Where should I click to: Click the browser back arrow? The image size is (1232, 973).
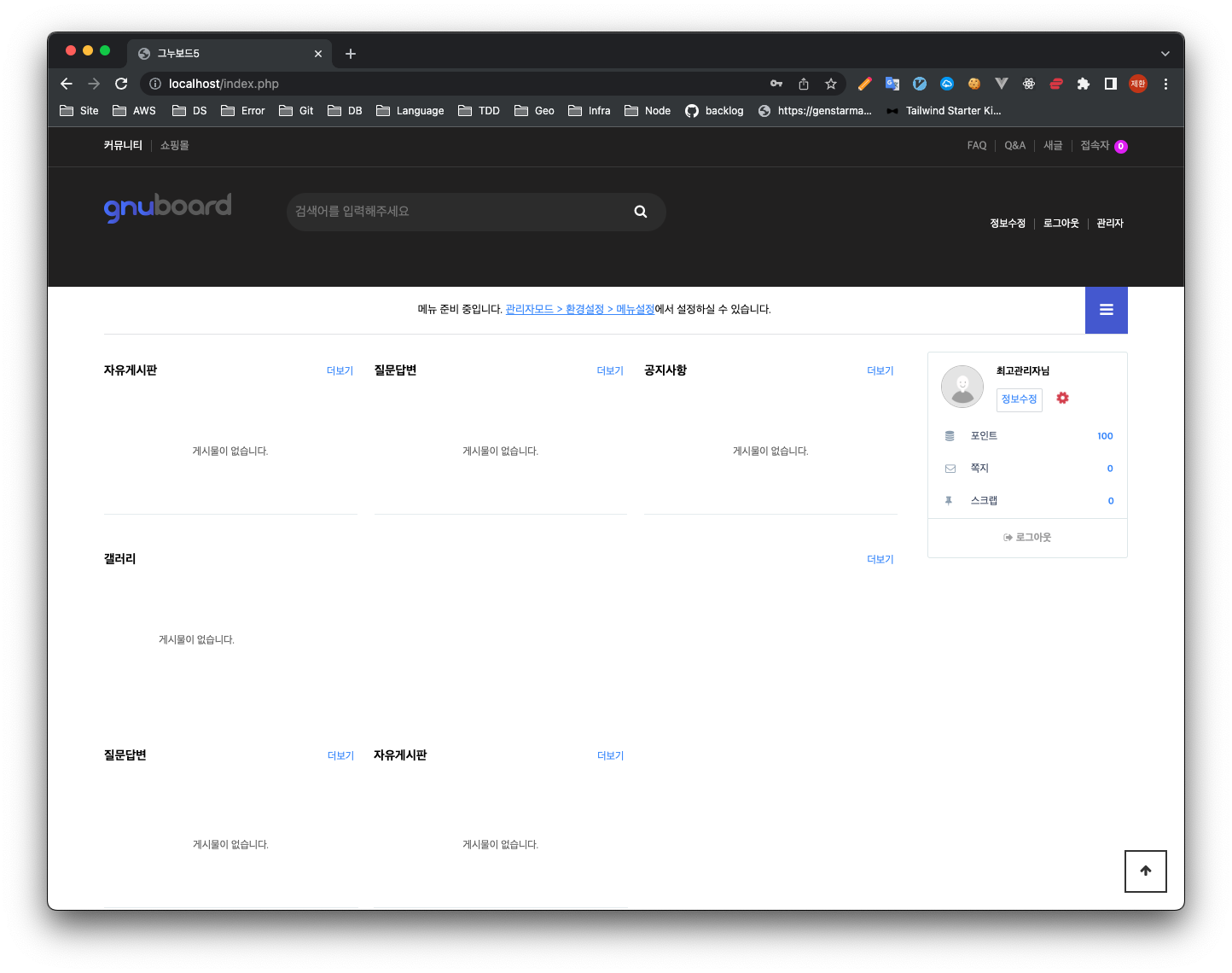(x=67, y=84)
